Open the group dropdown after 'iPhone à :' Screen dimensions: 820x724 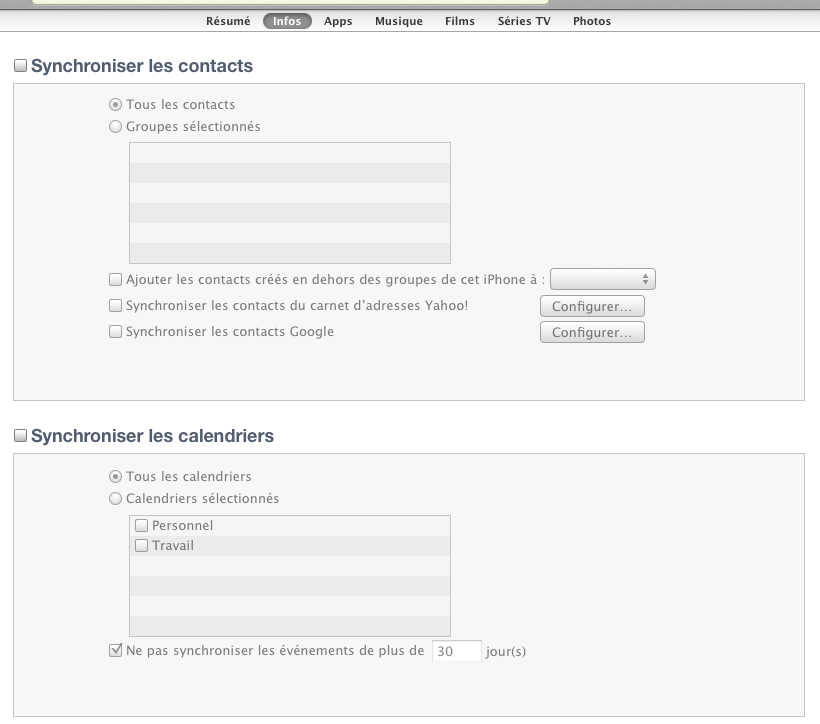[602, 279]
